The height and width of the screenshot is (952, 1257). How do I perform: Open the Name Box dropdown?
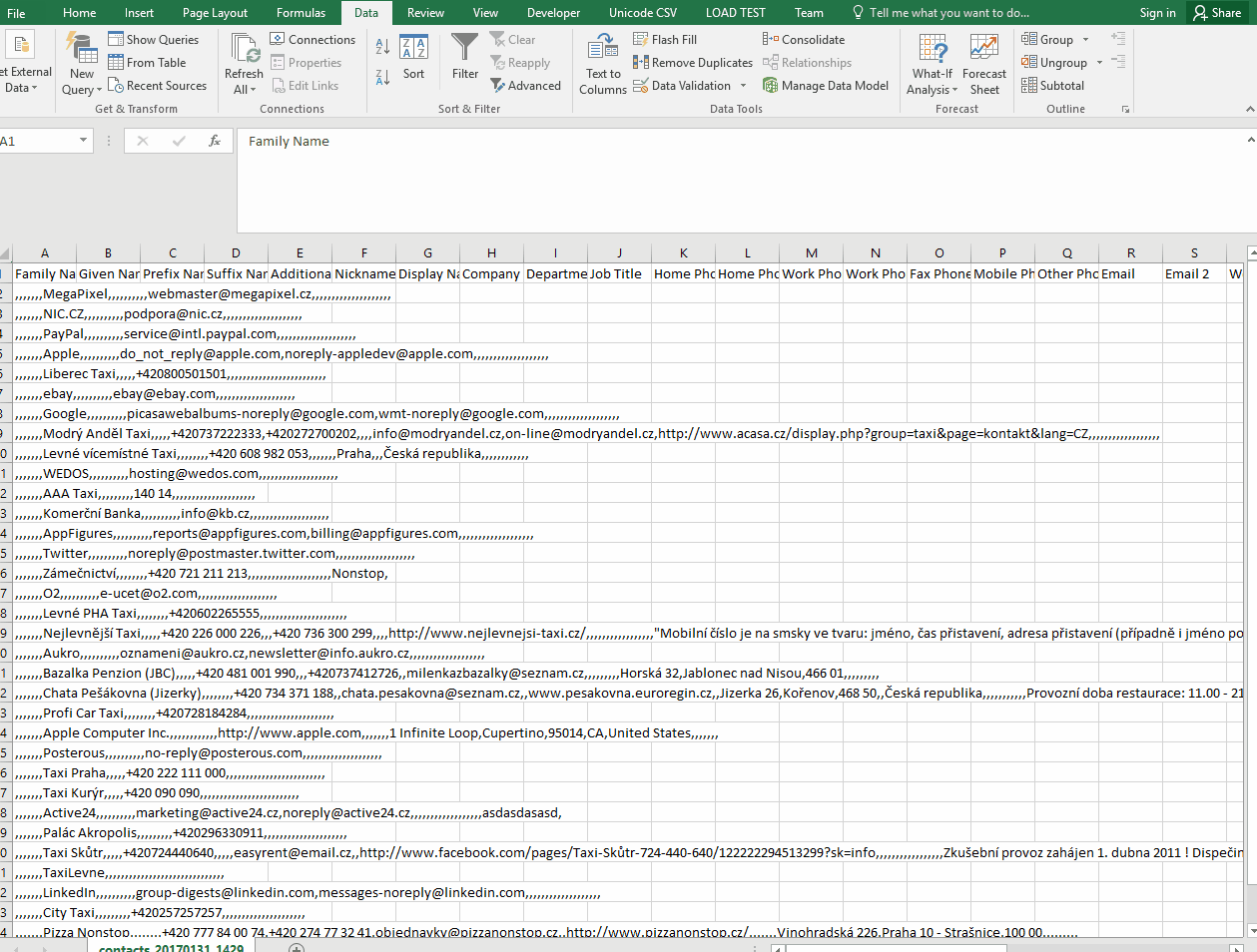(84, 142)
